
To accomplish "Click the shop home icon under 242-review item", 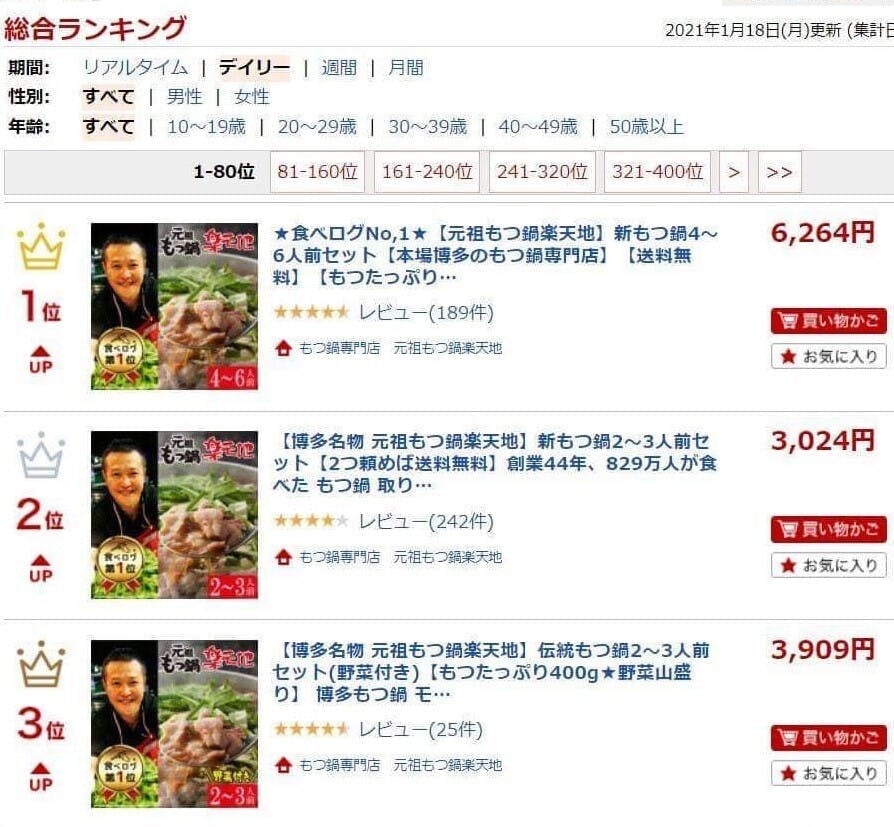I will tap(283, 557).
